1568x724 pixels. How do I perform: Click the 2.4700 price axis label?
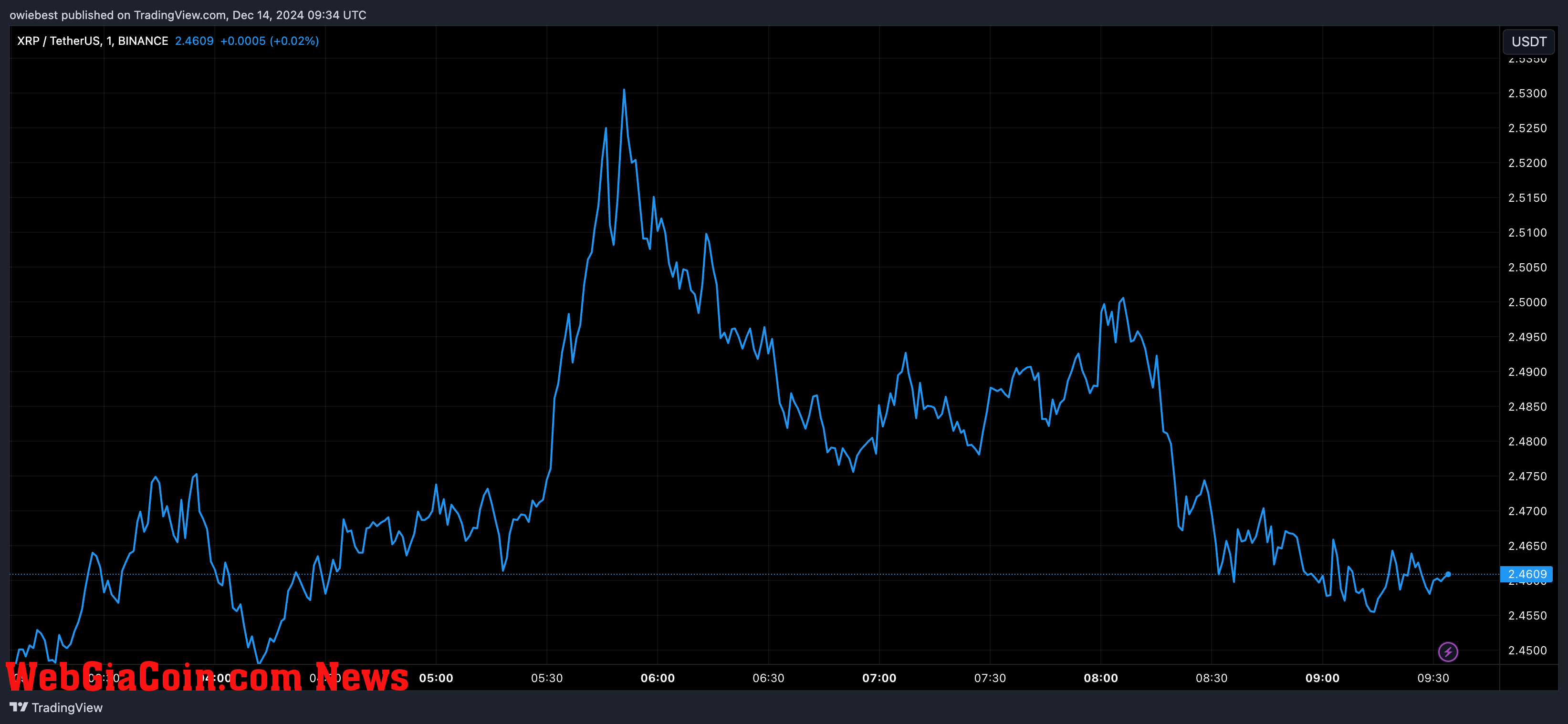coord(1527,511)
